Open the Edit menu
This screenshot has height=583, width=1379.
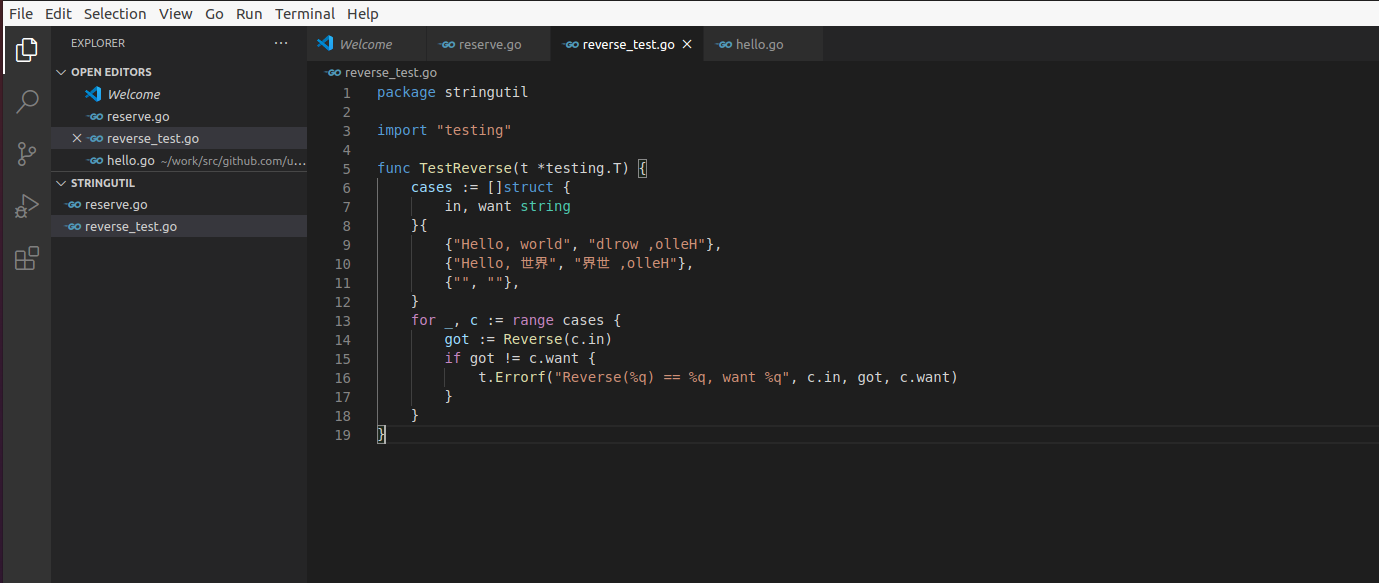point(58,14)
